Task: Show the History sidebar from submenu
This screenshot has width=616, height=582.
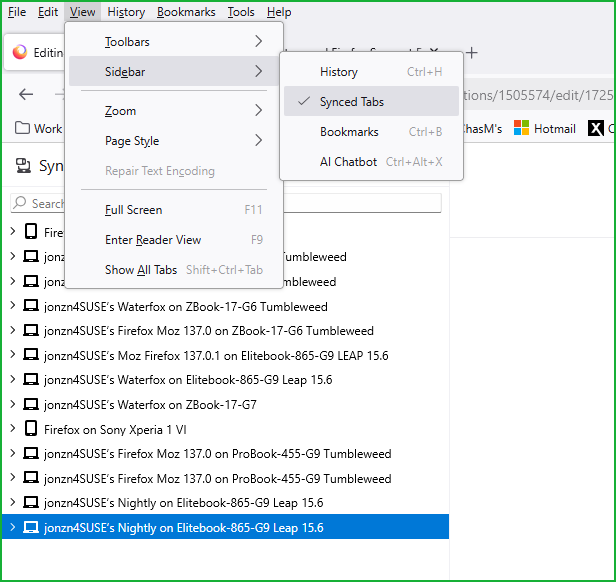Action: click(371, 72)
